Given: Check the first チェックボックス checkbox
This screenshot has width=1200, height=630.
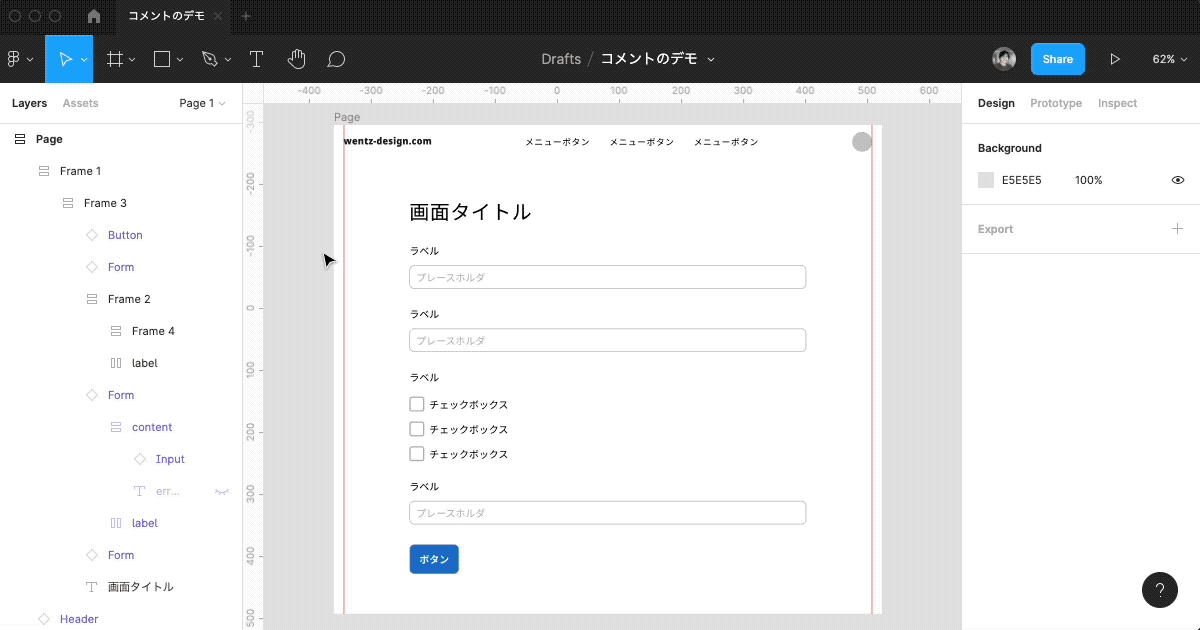Looking at the screenshot, I should point(417,404).
